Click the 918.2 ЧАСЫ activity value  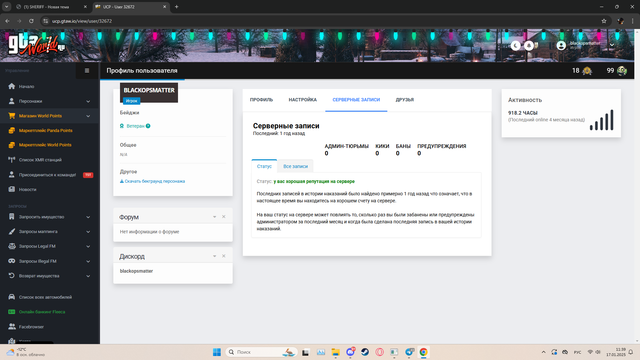point(523,113)
